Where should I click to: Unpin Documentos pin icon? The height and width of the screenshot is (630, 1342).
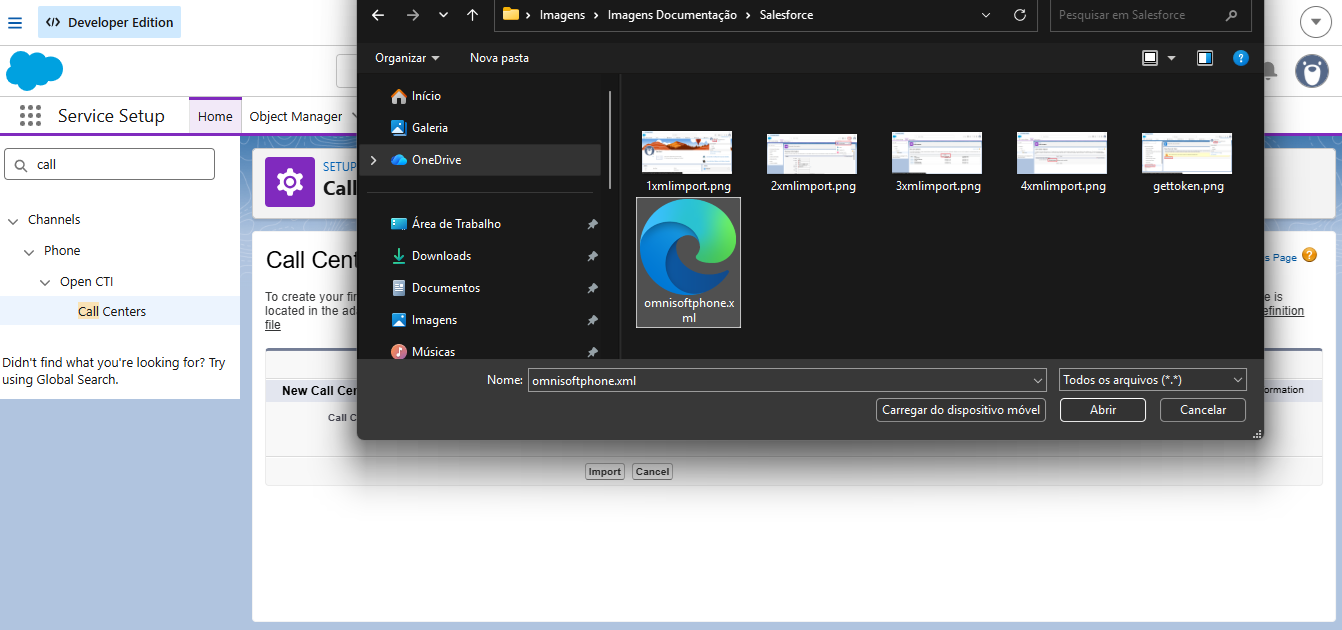pyautogui.click(x=592, y=288)
